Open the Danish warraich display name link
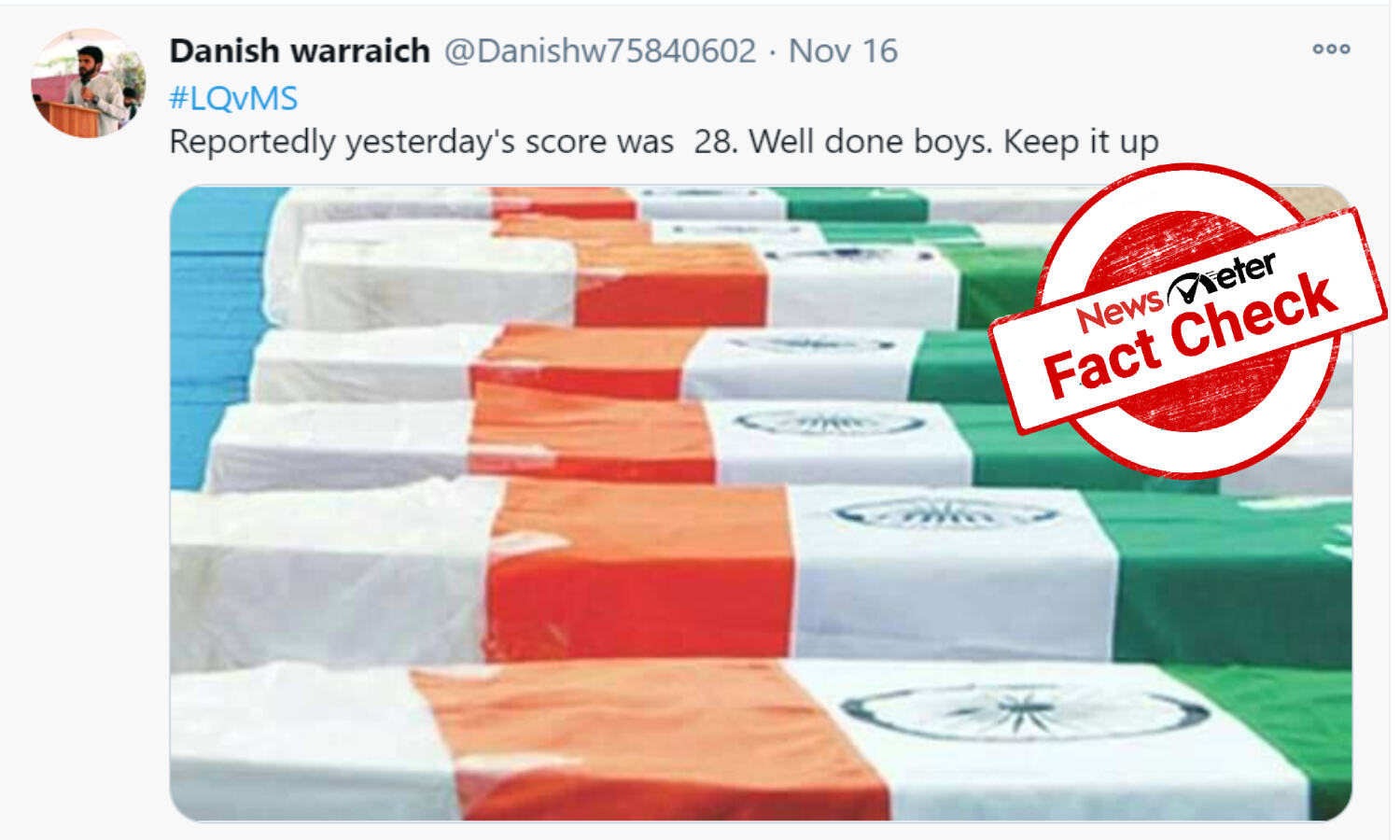The image size is (1400, 840). click(x=300, y=50)
